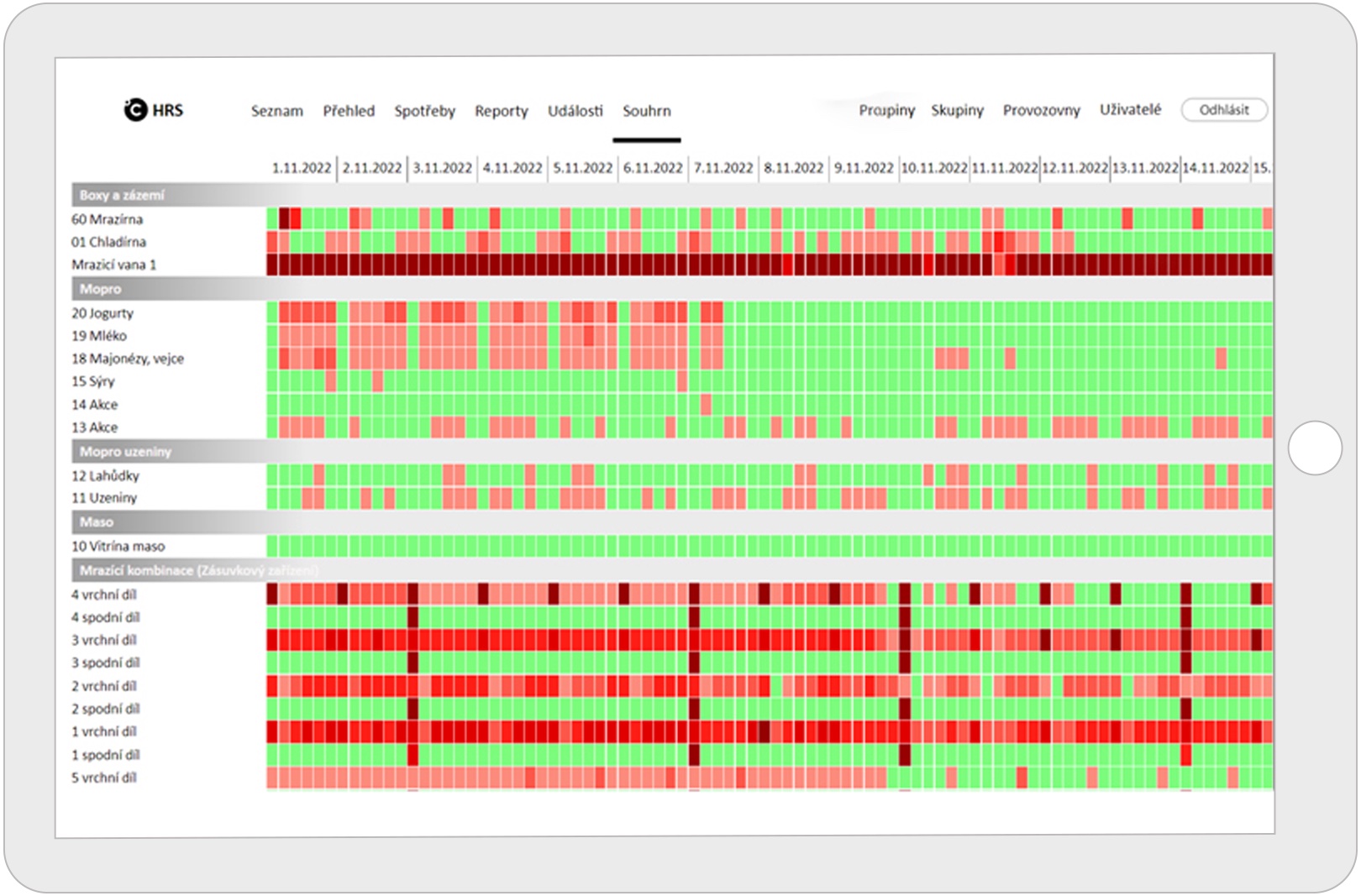Click the HRS logo icon
Image resolution: width=1361 pixels, height=896 pixels.
tap(135, 110)
